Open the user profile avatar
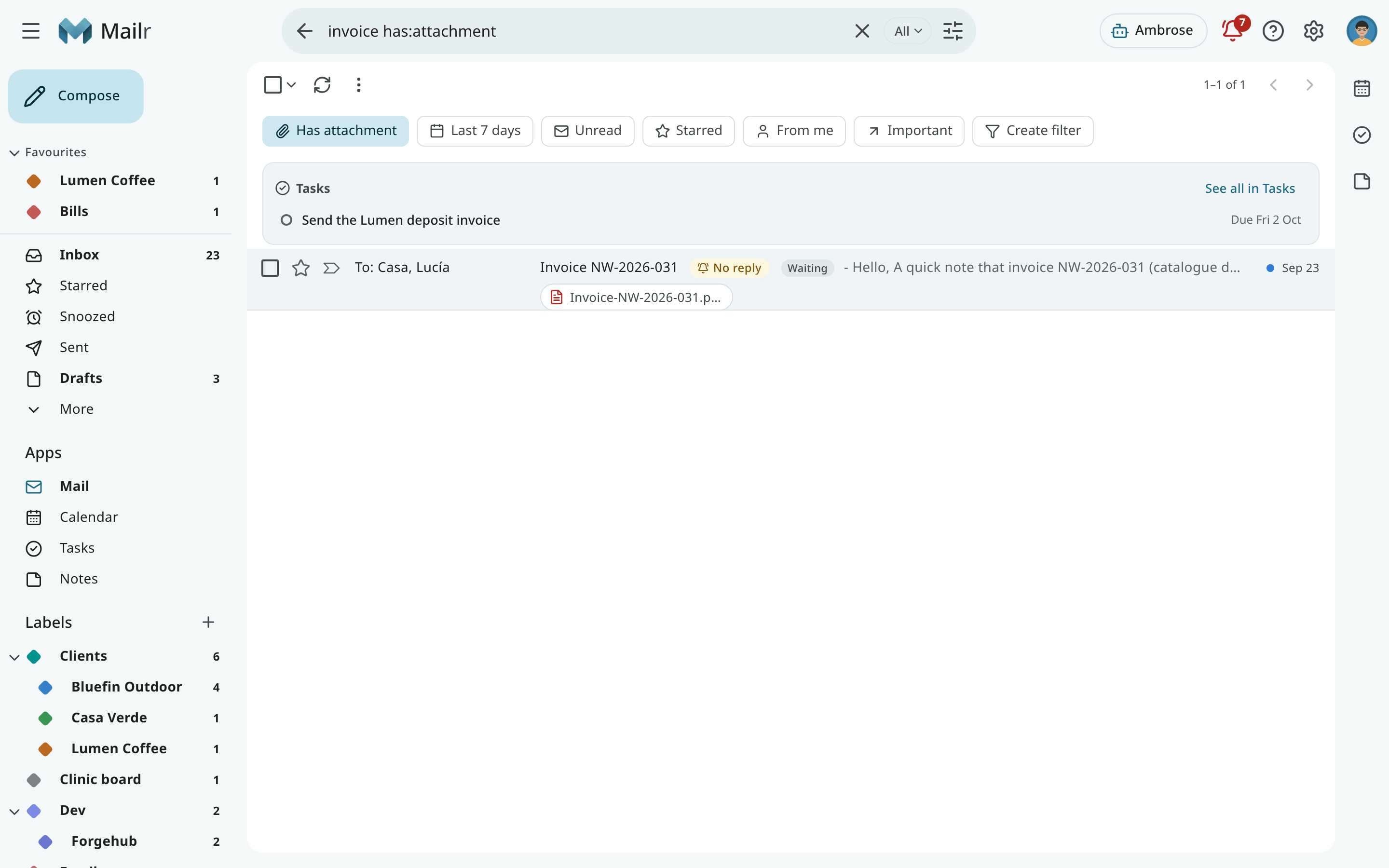Image resolution: width=1389 pixels, height=868 pixels. pyautogui.click(x=1362, y=31)
